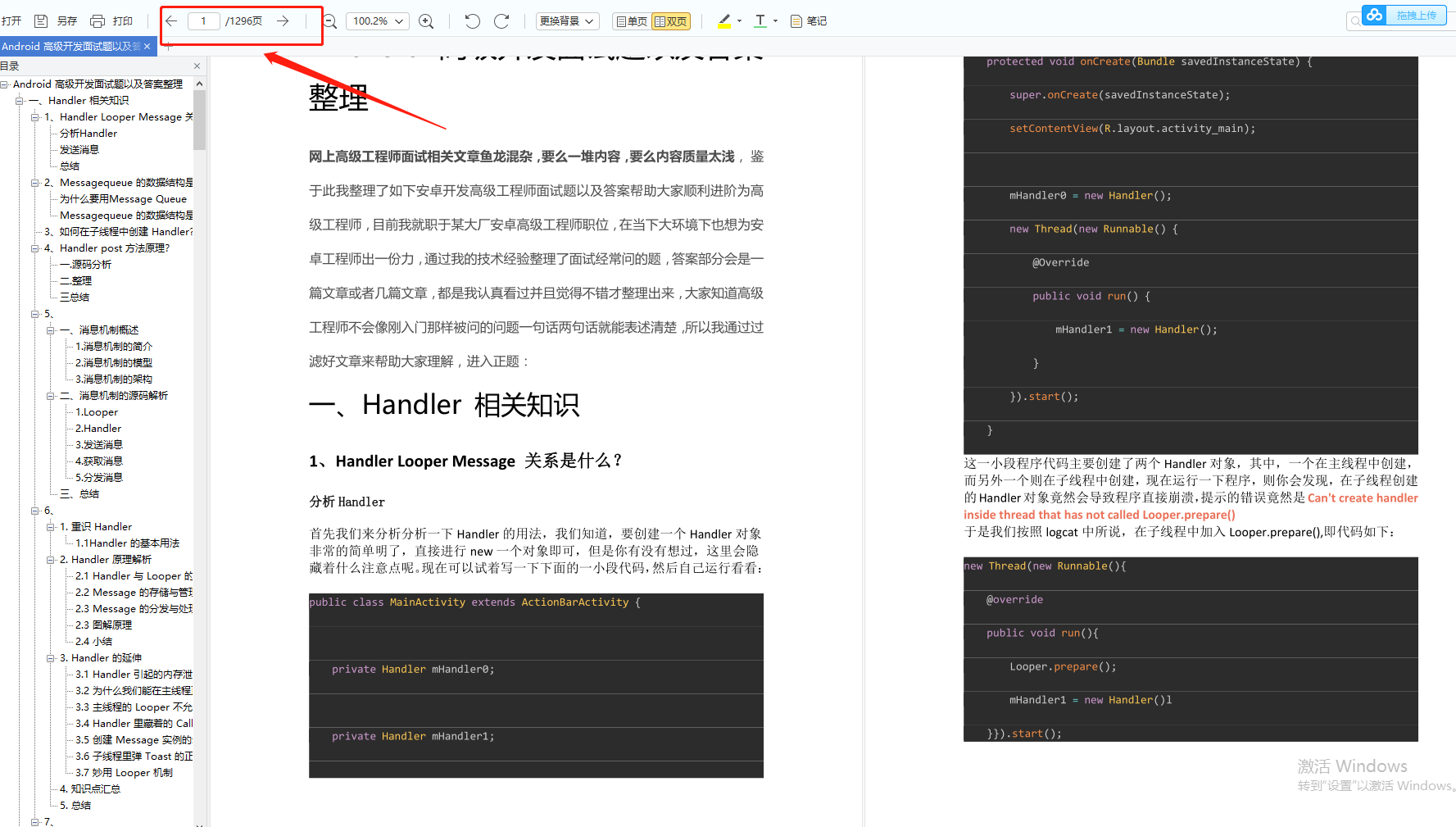The height and width of the screenshot is (827, 1456).
Task: Collapse the root Android 高级开发面试题 node
Action: pos(4,84)
